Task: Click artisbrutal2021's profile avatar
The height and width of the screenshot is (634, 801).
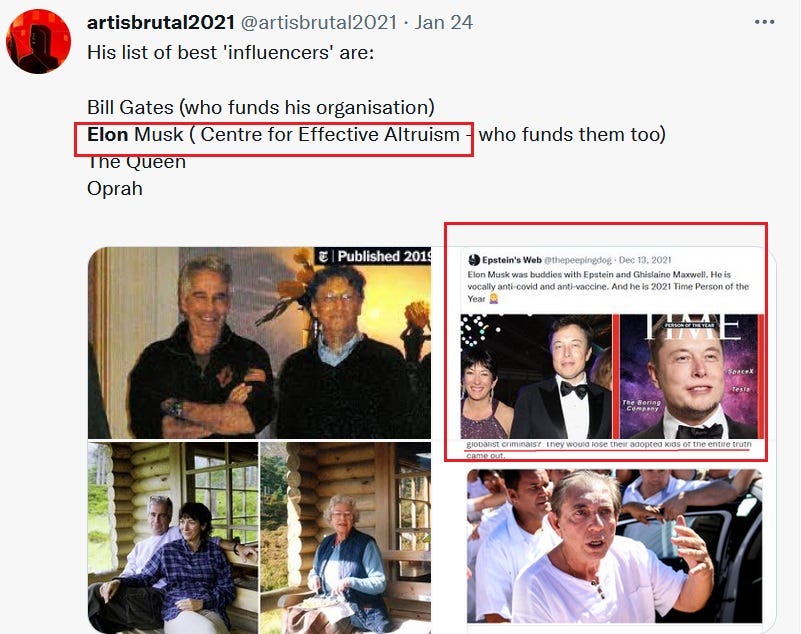Action: pos(38,41)
